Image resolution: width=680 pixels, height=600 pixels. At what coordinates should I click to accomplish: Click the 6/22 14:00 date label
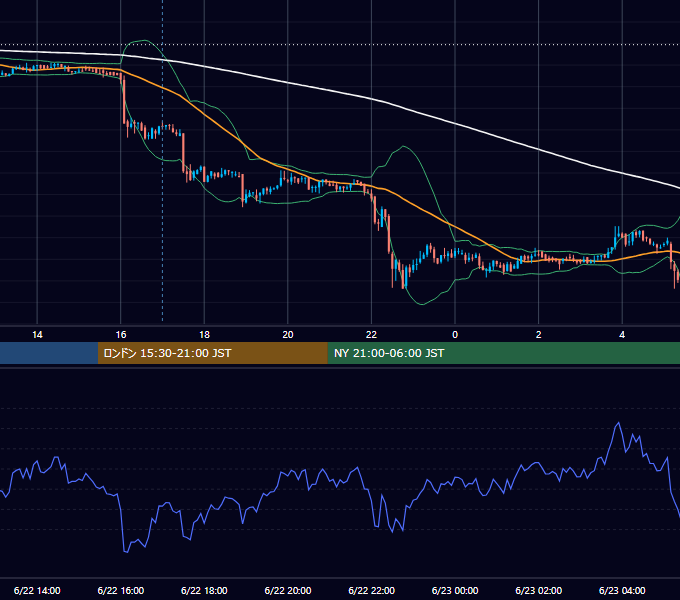coord(37,590)
